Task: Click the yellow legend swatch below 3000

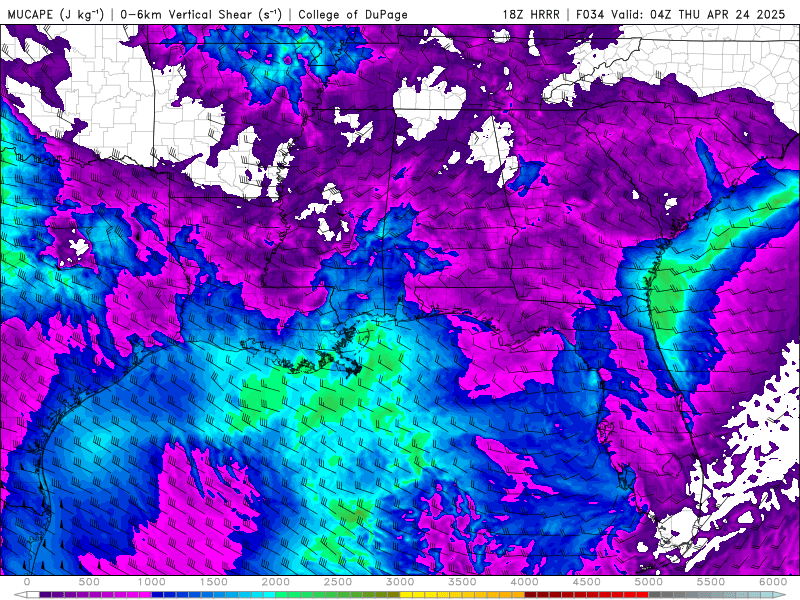Action: pos(406,595)
